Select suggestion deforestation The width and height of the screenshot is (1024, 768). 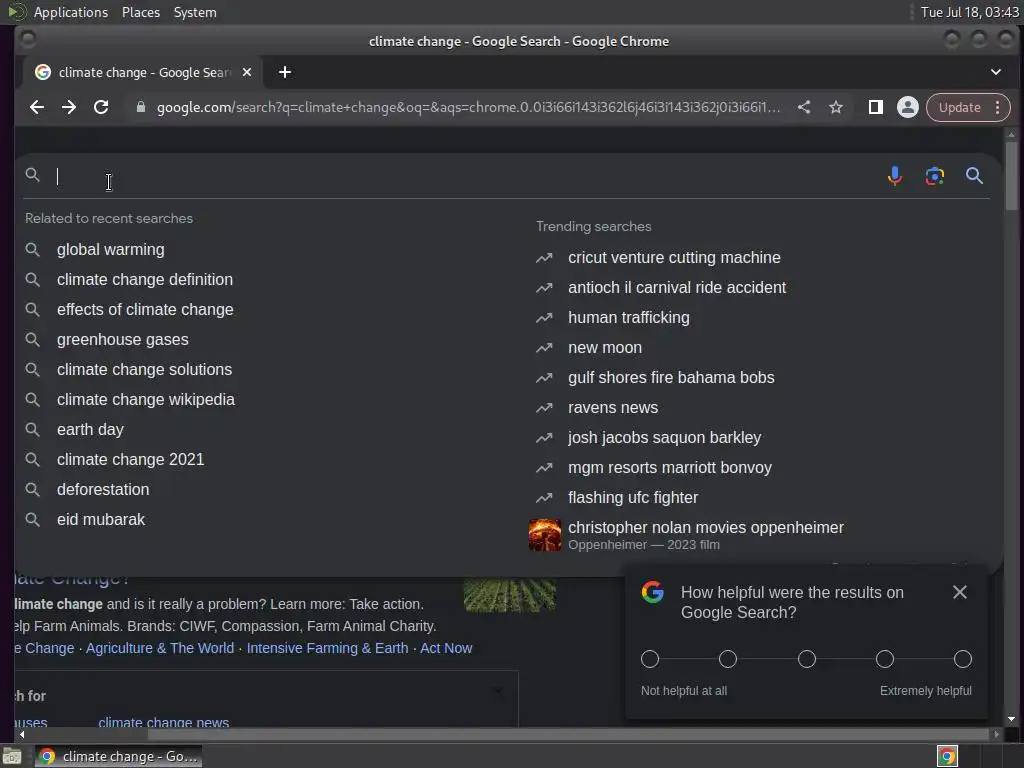coord(103,490)
